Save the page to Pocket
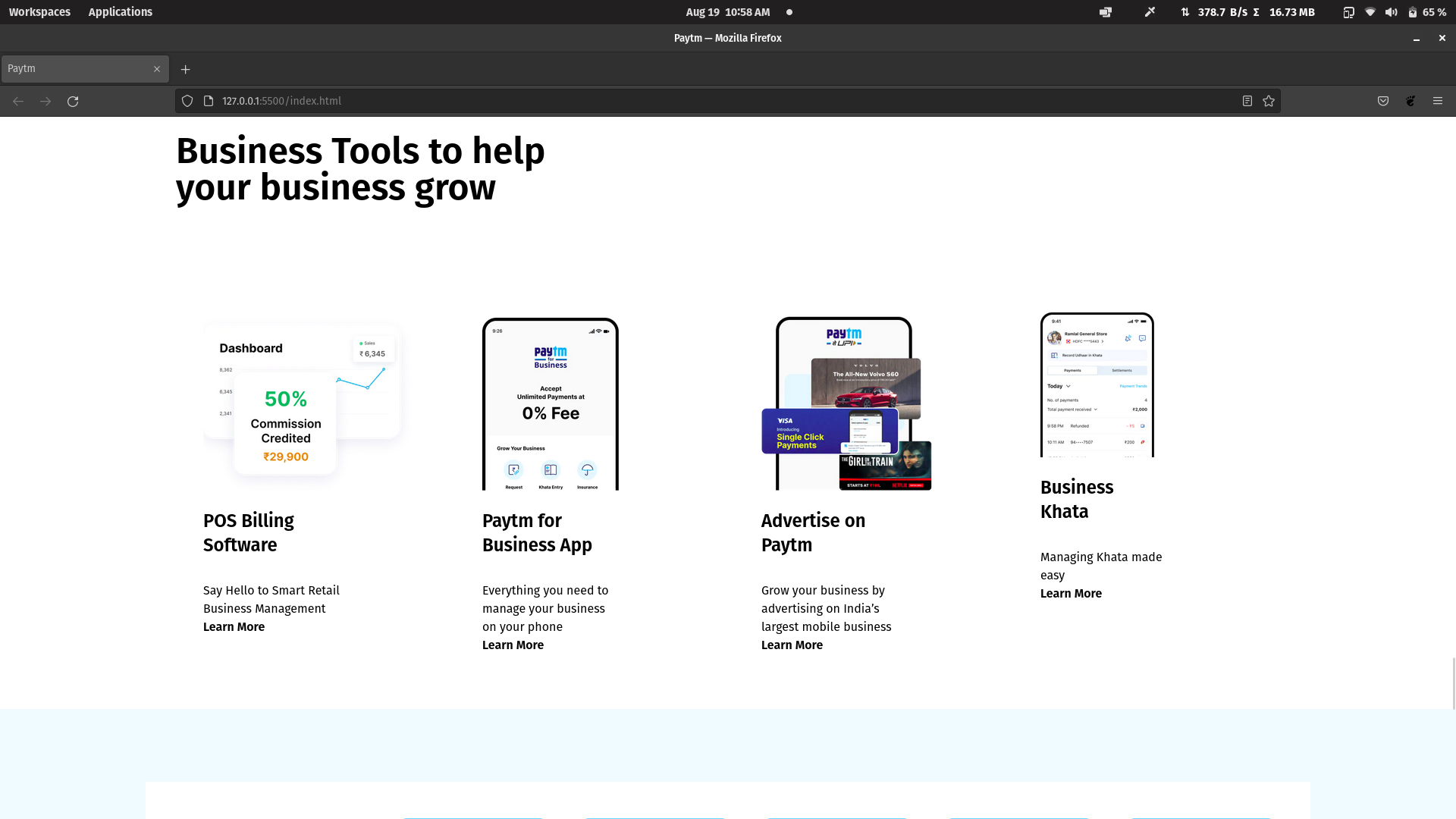This screenshot has width=1456, height=819. tap(1382, 101)
